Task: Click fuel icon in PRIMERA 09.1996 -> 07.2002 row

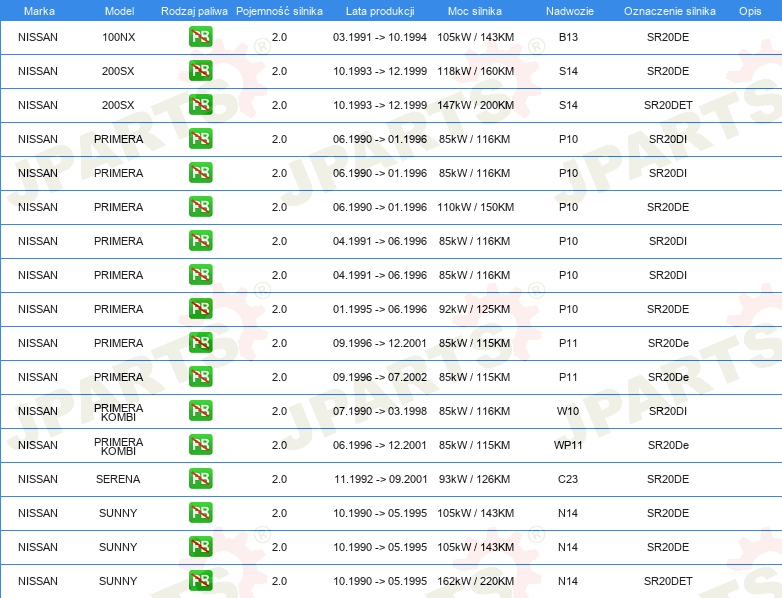Action: pos(200,377)
